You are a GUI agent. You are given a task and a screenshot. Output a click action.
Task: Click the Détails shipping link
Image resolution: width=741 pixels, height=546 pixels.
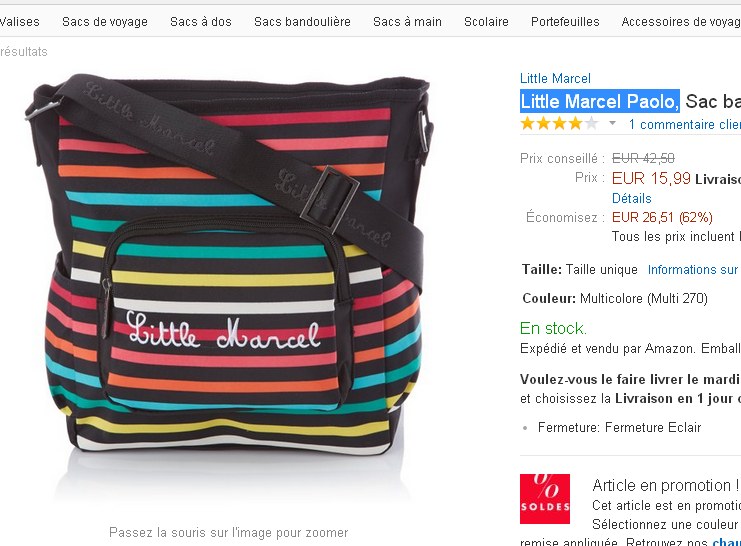[631, 198]
